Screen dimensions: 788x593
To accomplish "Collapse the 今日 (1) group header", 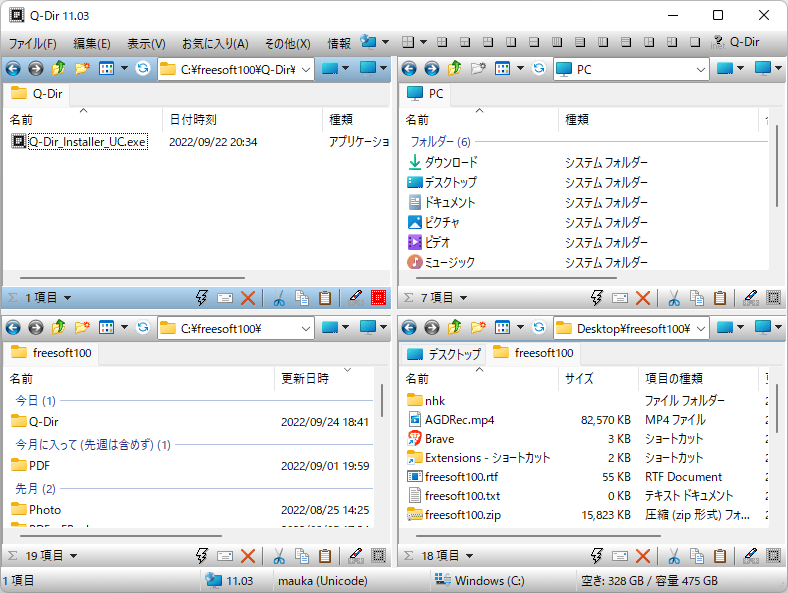I will point(35,401).
